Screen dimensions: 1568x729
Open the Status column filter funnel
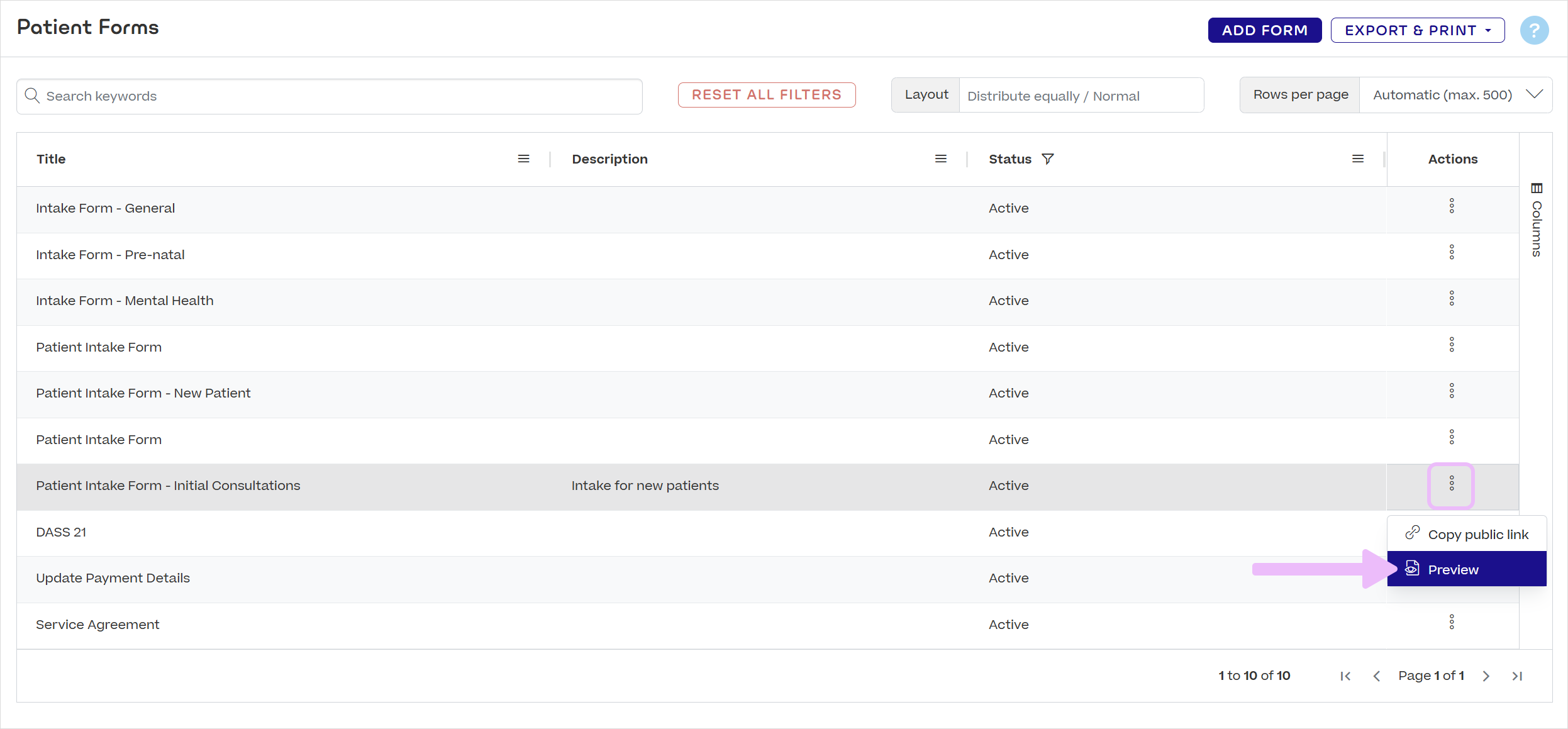1048,159
